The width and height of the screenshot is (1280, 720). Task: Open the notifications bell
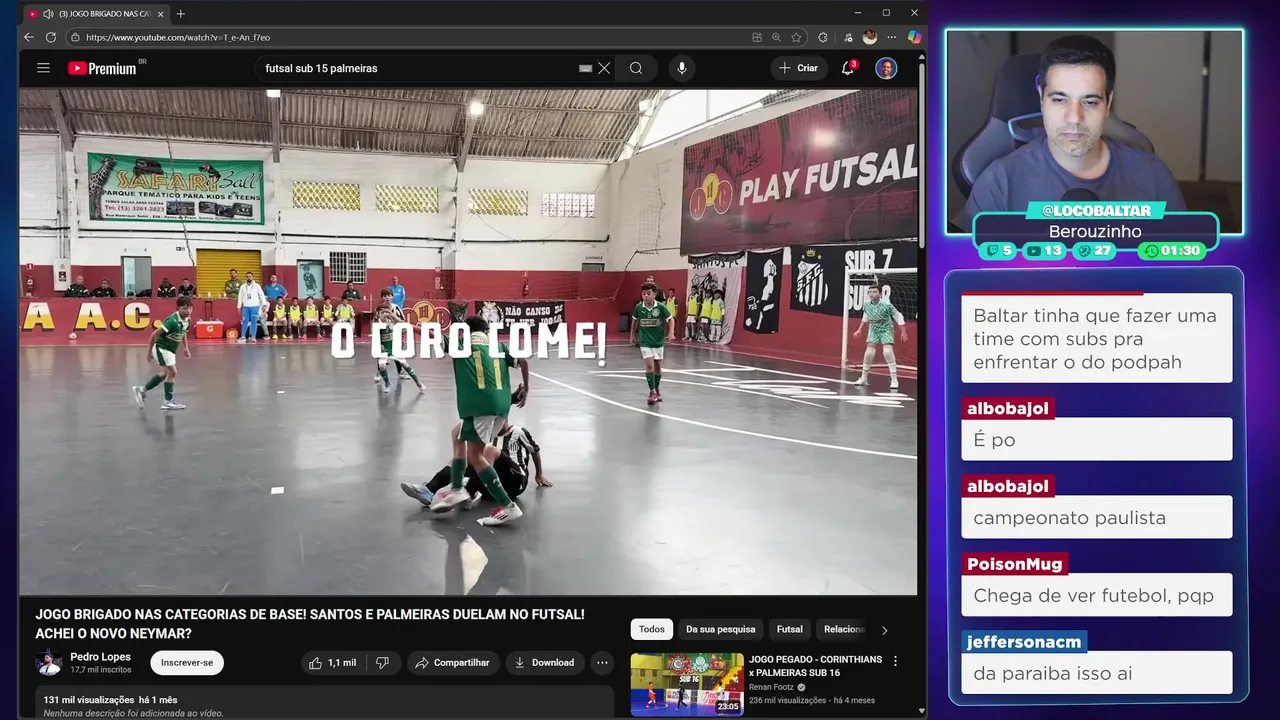point(848,68)
